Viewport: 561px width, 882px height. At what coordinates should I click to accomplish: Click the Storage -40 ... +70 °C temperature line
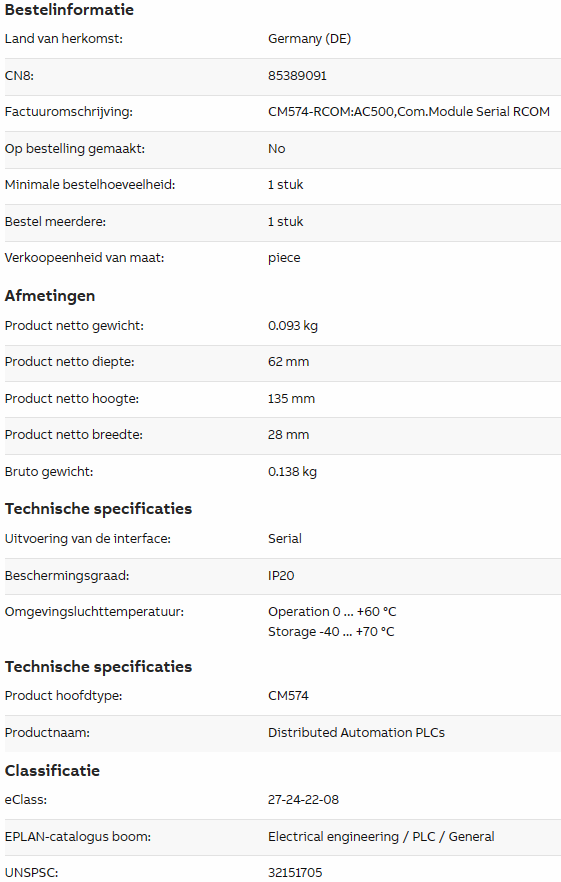331,632
